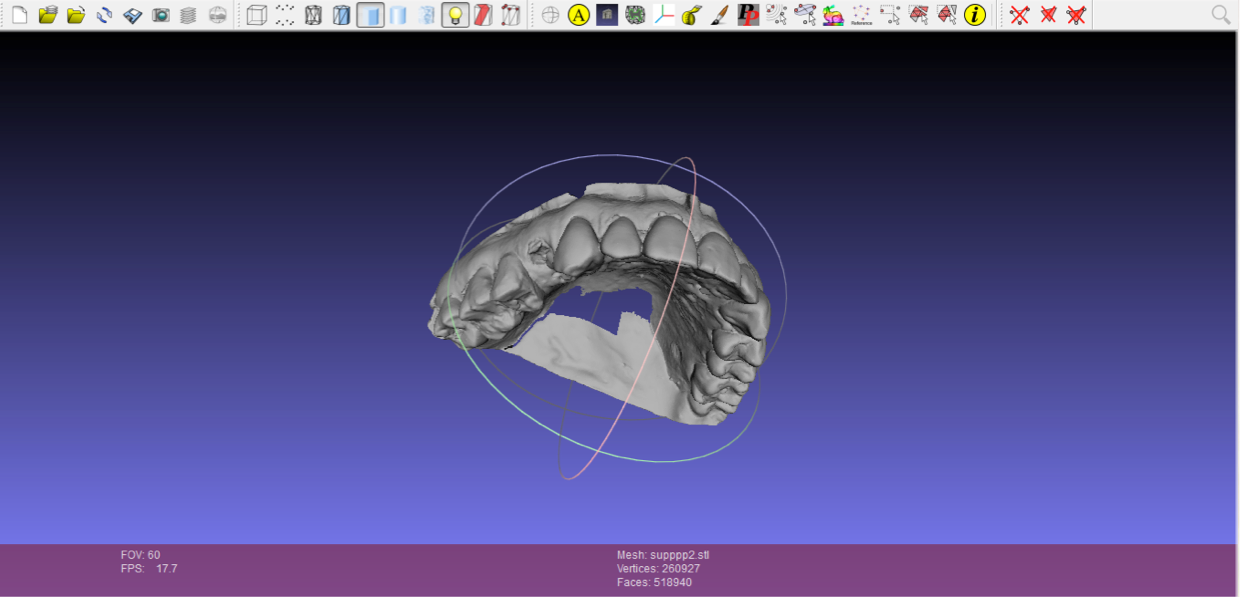The width and height of the screenshot is (1240, 597).
Task: Delete the selected vertices
Action: 1019,15
